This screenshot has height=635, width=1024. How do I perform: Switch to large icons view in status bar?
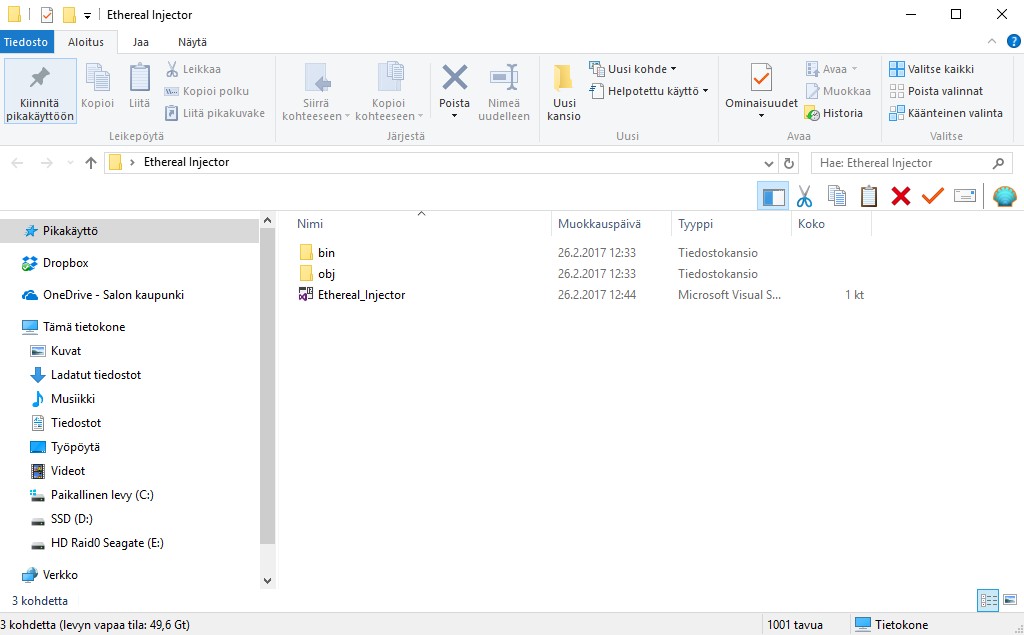(x=1010, y=600)
